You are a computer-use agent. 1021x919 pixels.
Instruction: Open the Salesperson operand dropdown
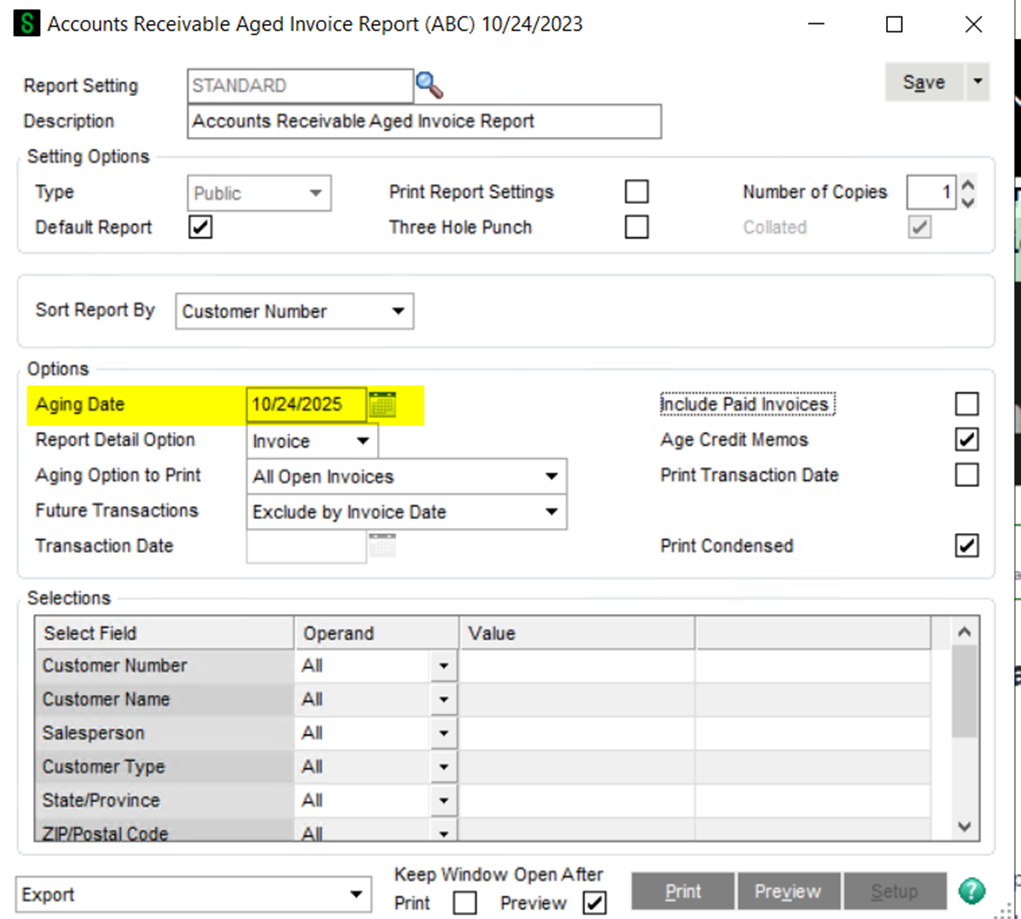[x=443, y=733]
